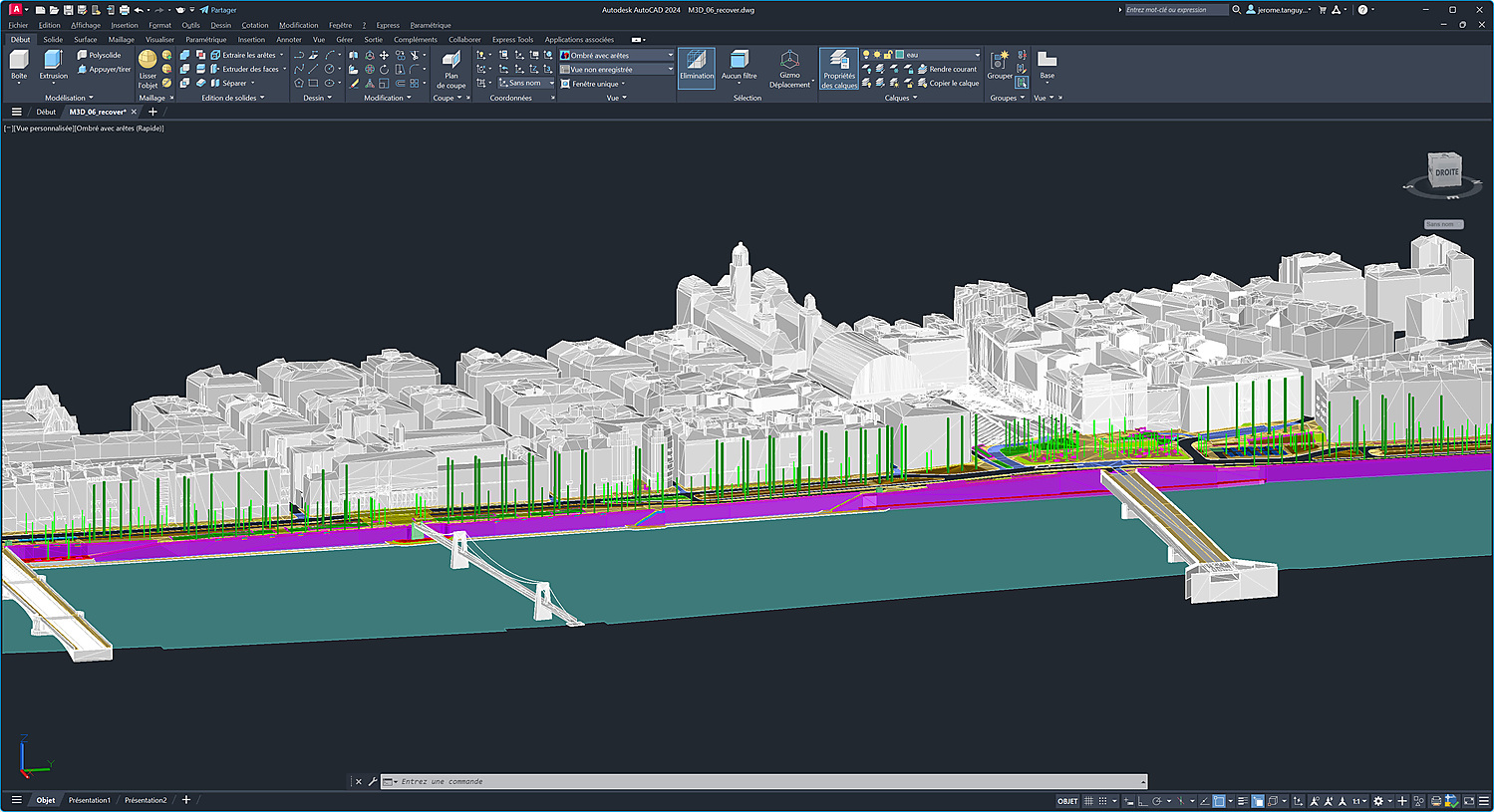Open the Cotation menu
Screen dimensions: 1494x812
pyautogui.click(x=254, y=25)
